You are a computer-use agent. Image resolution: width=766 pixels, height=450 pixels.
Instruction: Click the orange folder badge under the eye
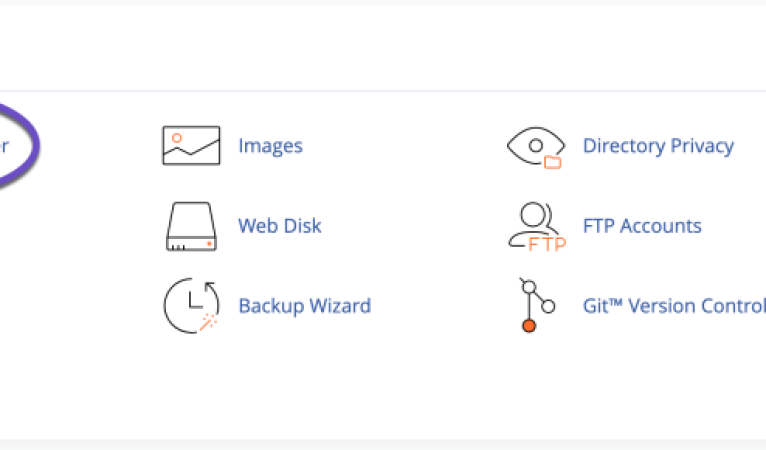(x=553, y=162)
